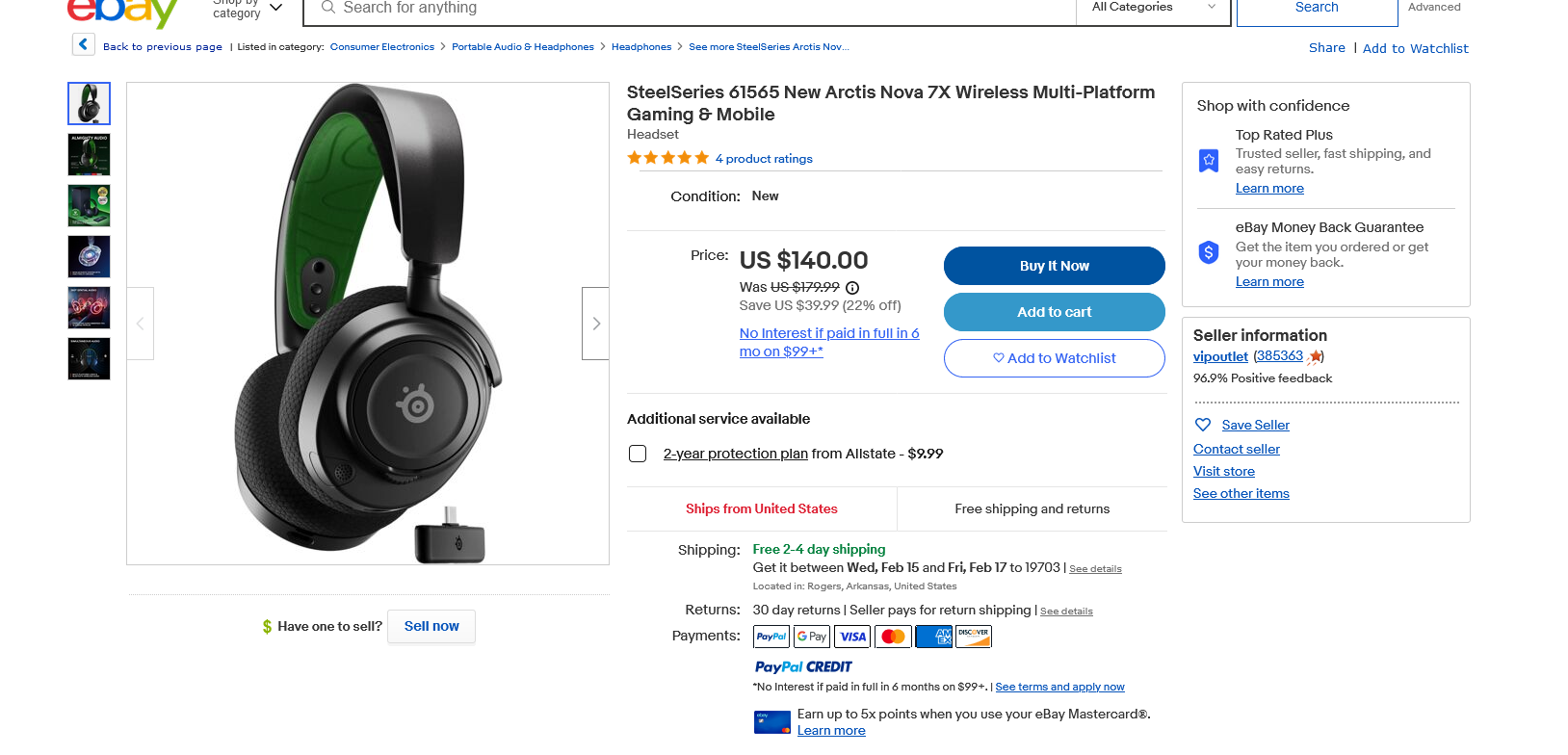1568x755 pixels.
Task: Click the five-star rating icons
Action: point(668,158)
